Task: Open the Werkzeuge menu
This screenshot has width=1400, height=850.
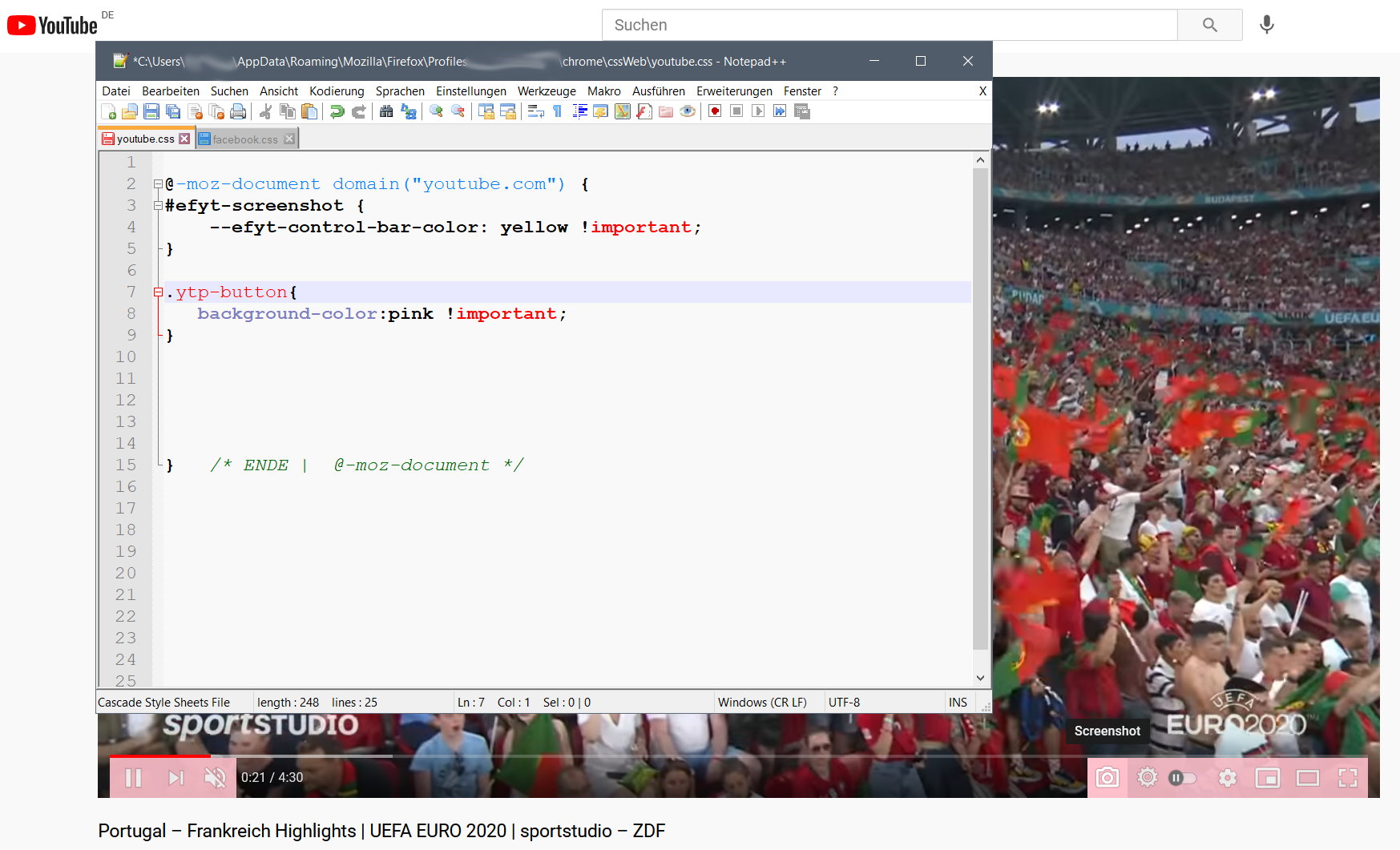Action: (x=547, y=91)
